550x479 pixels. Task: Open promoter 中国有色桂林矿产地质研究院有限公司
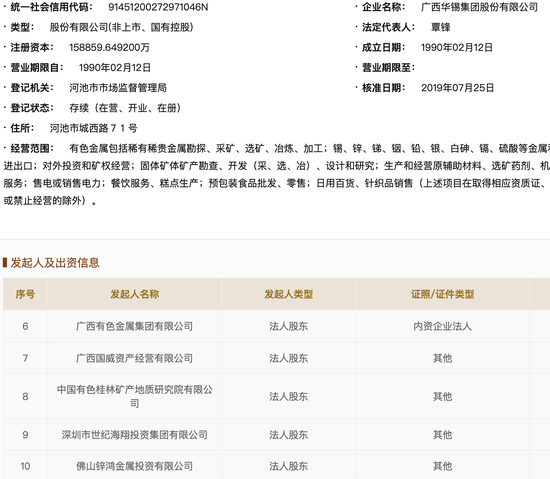(135, 396)
